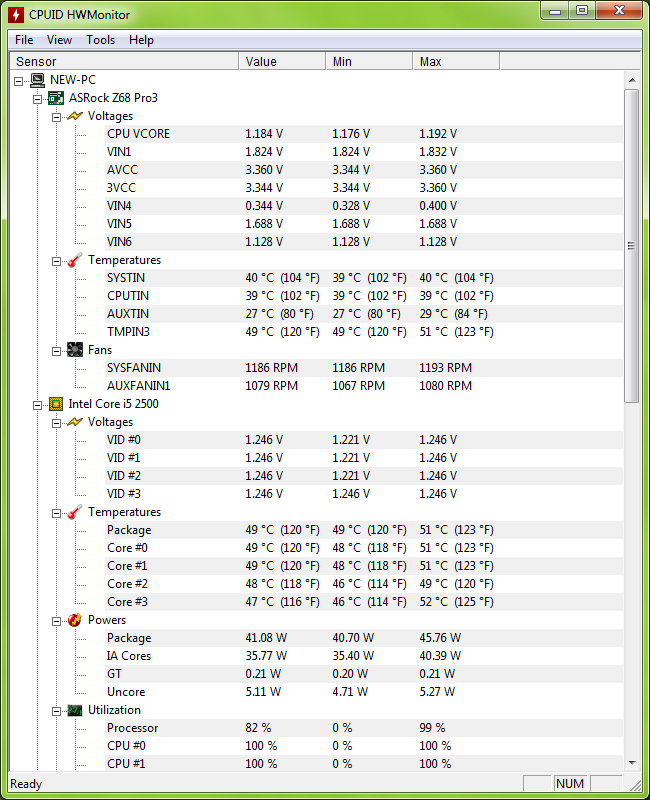Click the Intel Core i5 Voltages lightning icon
The image size is (650, 800).
(75, 422)
